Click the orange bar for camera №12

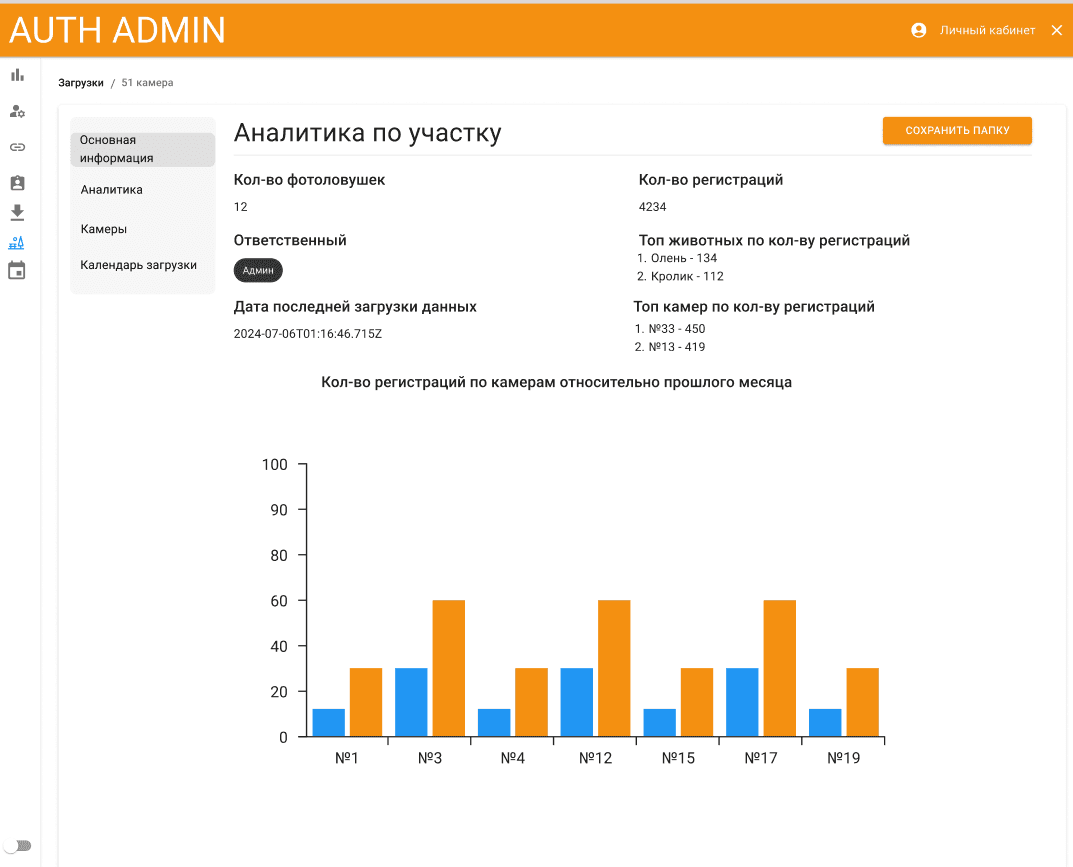pyautogui.click(x=614, y=669)
